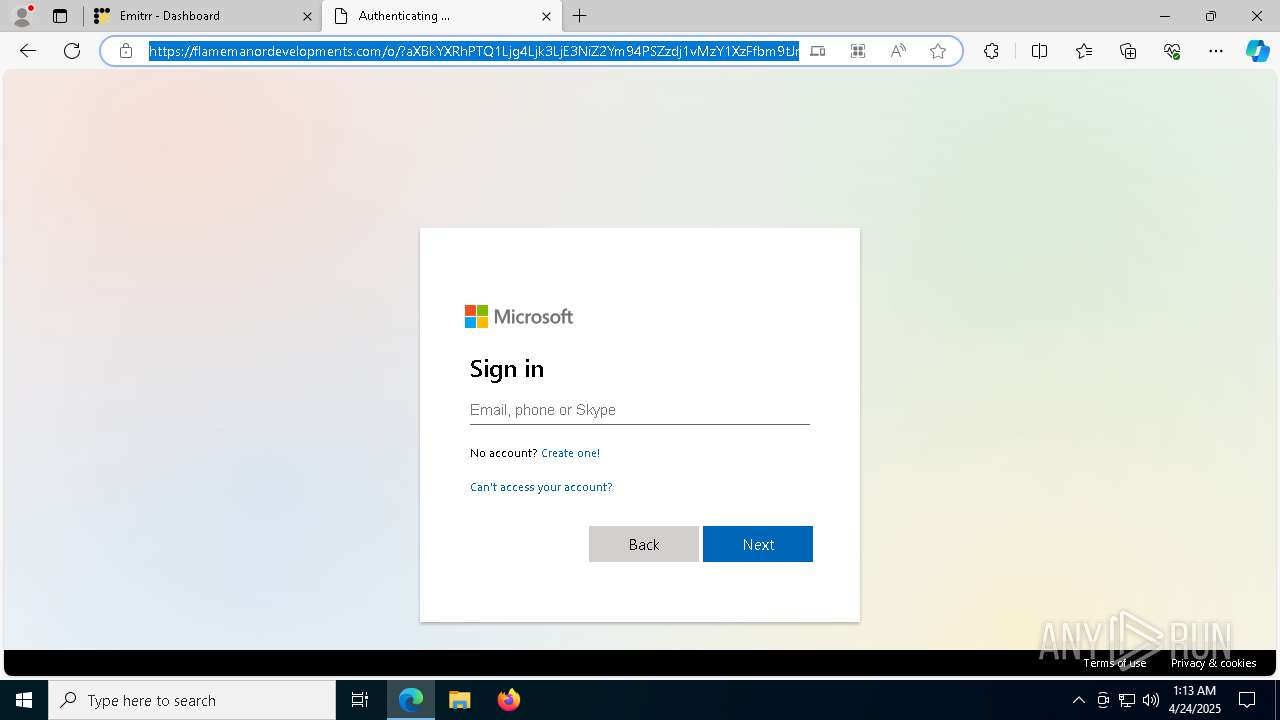Switch to the Emitrr - Dashboard tab
This screenshot has width=1280, height=720.
pos(204,16)
